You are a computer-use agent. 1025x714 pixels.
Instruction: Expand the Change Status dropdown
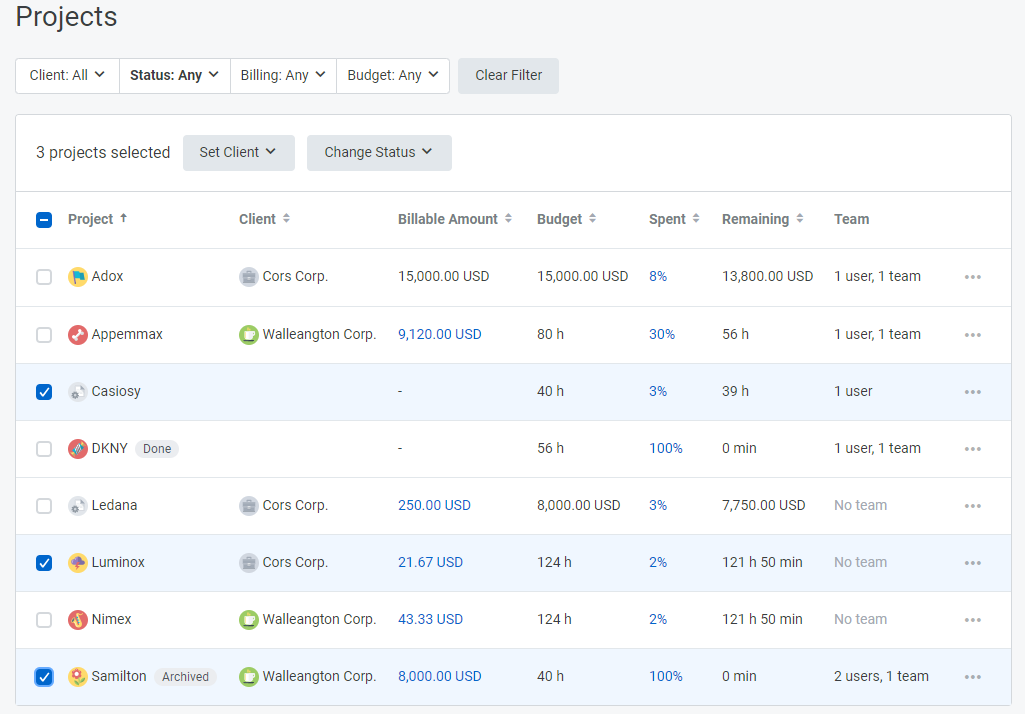tap(379, 152)
